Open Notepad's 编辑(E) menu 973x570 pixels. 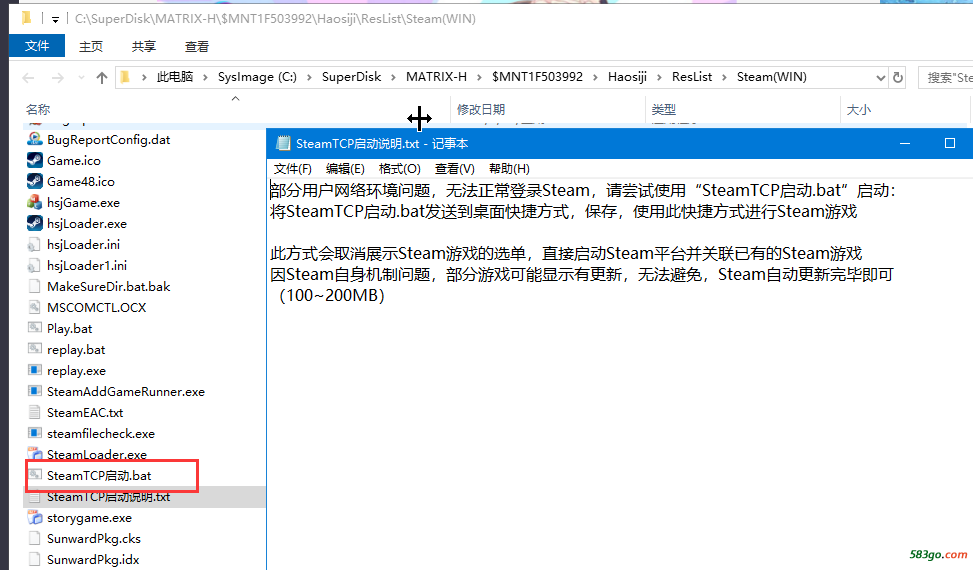tap(345, 169)
